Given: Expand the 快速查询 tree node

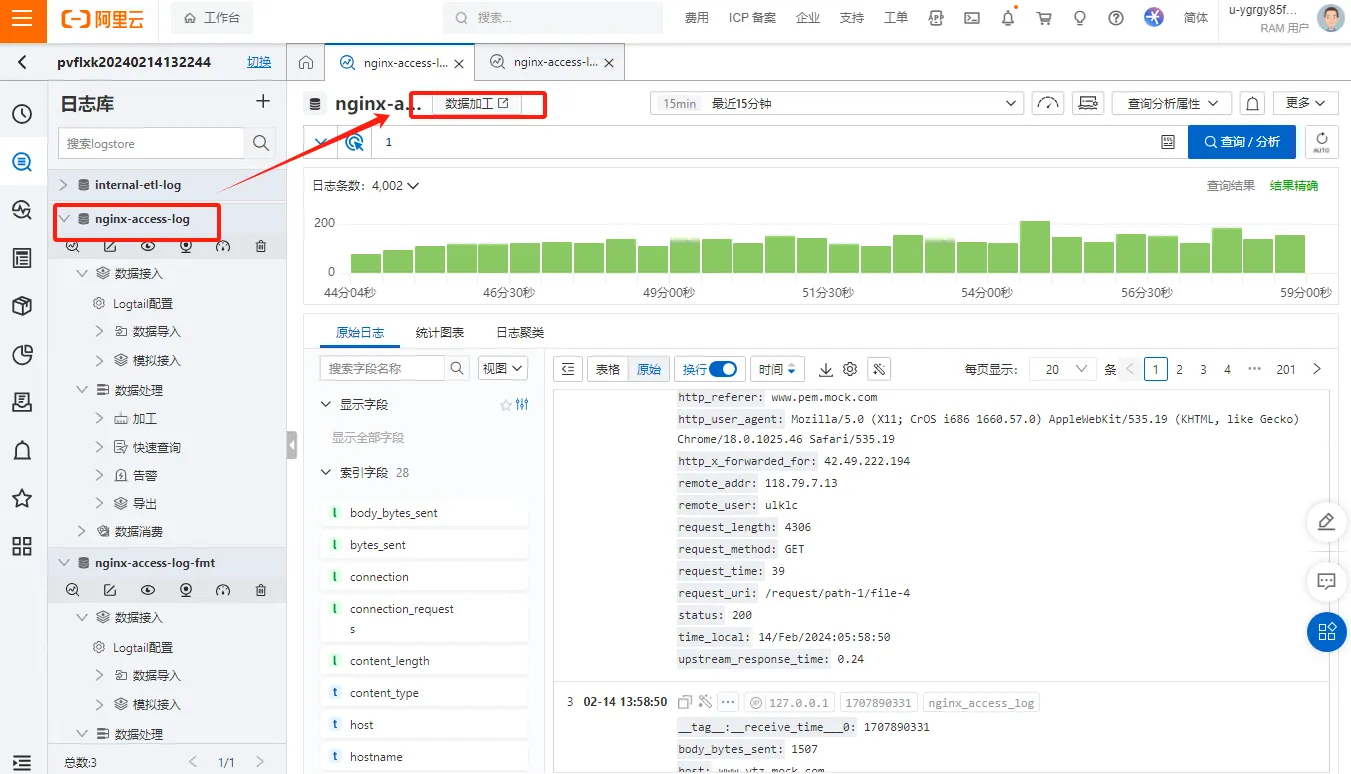Looking at the screenshot, I should 99,447.
